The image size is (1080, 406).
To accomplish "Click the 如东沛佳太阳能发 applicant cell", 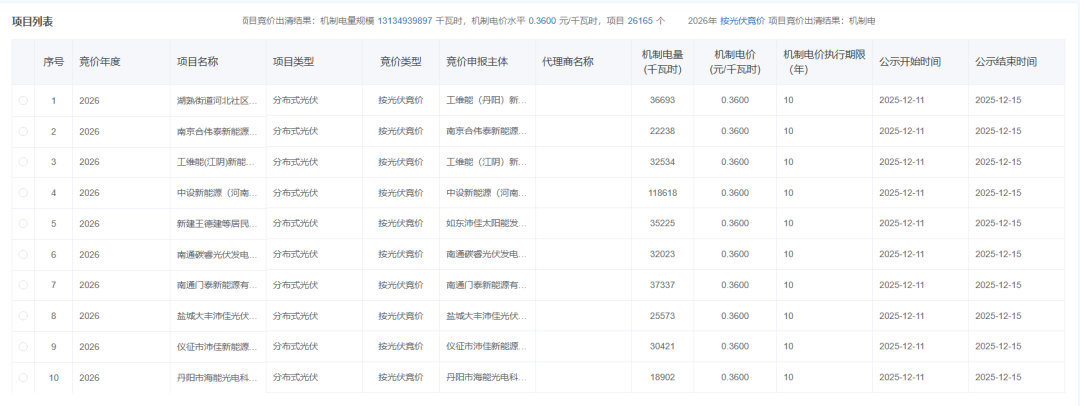I will [x=486, y=224].
